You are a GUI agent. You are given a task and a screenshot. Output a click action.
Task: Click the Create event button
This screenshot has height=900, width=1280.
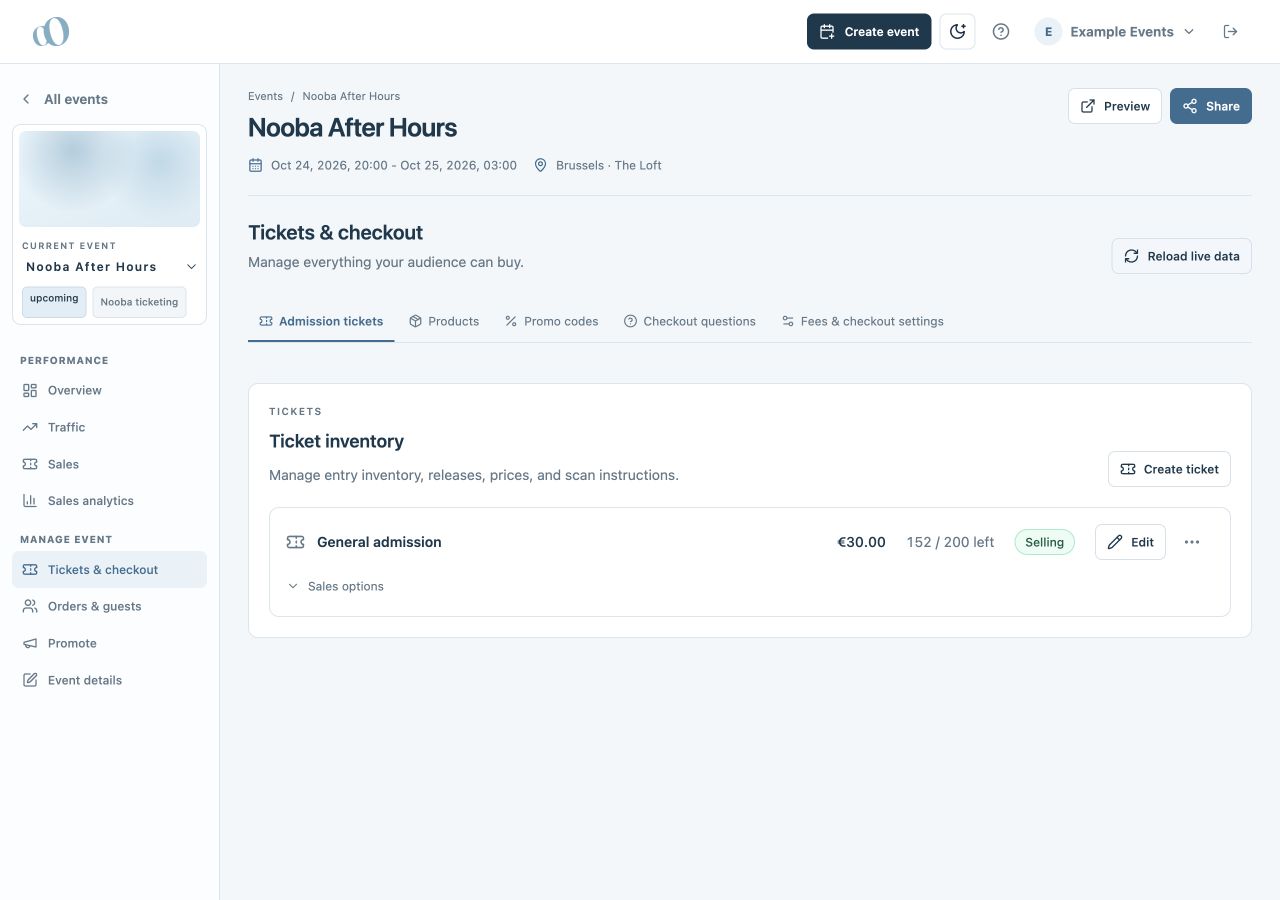pyautogui.click(x=869, y=32)
